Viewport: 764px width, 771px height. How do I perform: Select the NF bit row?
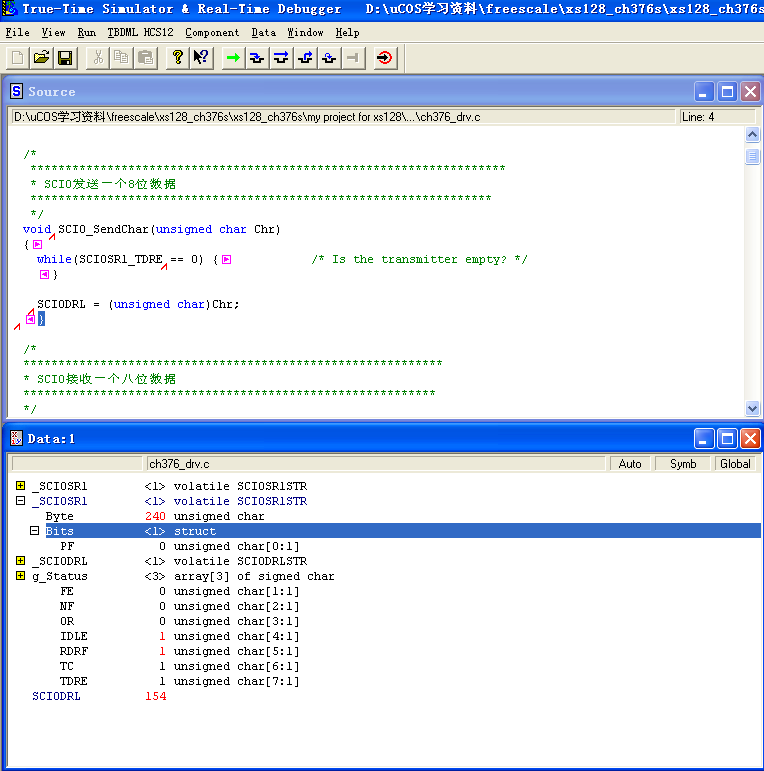tap(386, 606)
